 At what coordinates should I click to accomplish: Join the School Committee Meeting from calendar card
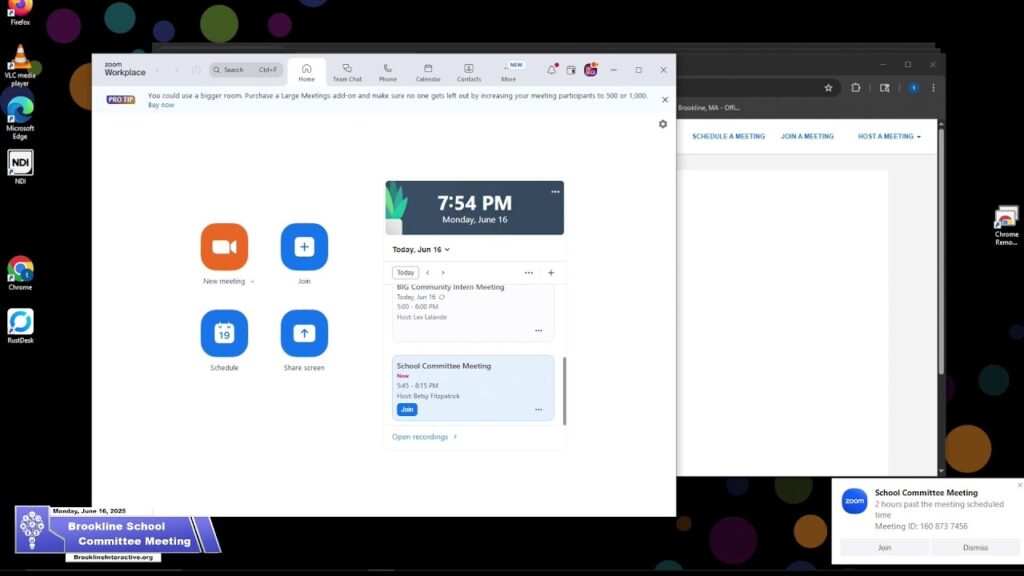coord(407,410)
